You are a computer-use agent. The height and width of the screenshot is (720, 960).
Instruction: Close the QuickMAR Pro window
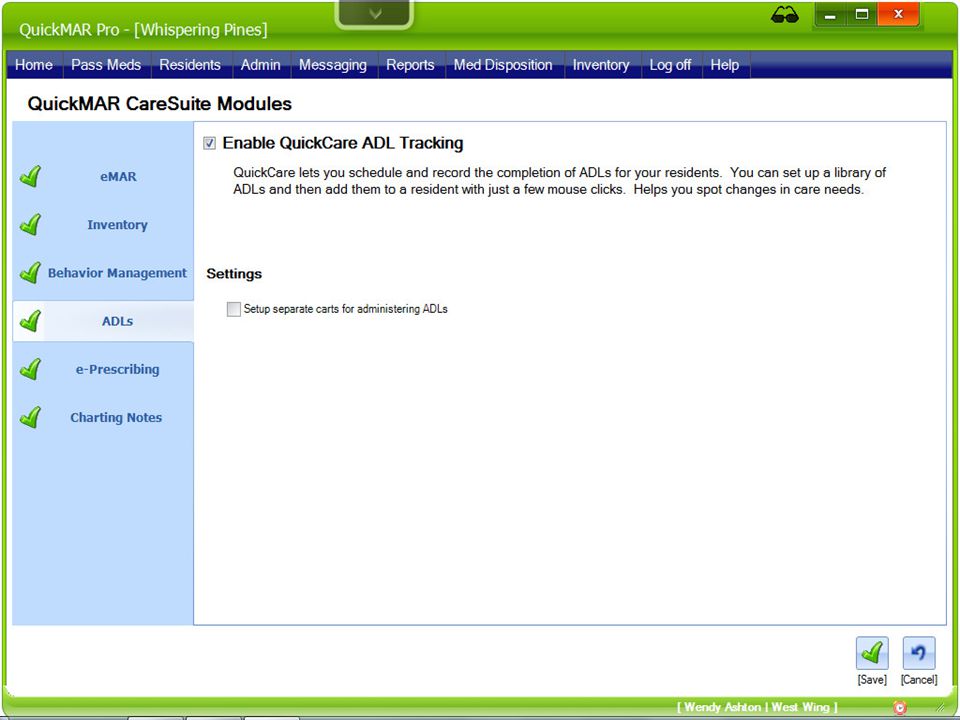pos(898,15)
